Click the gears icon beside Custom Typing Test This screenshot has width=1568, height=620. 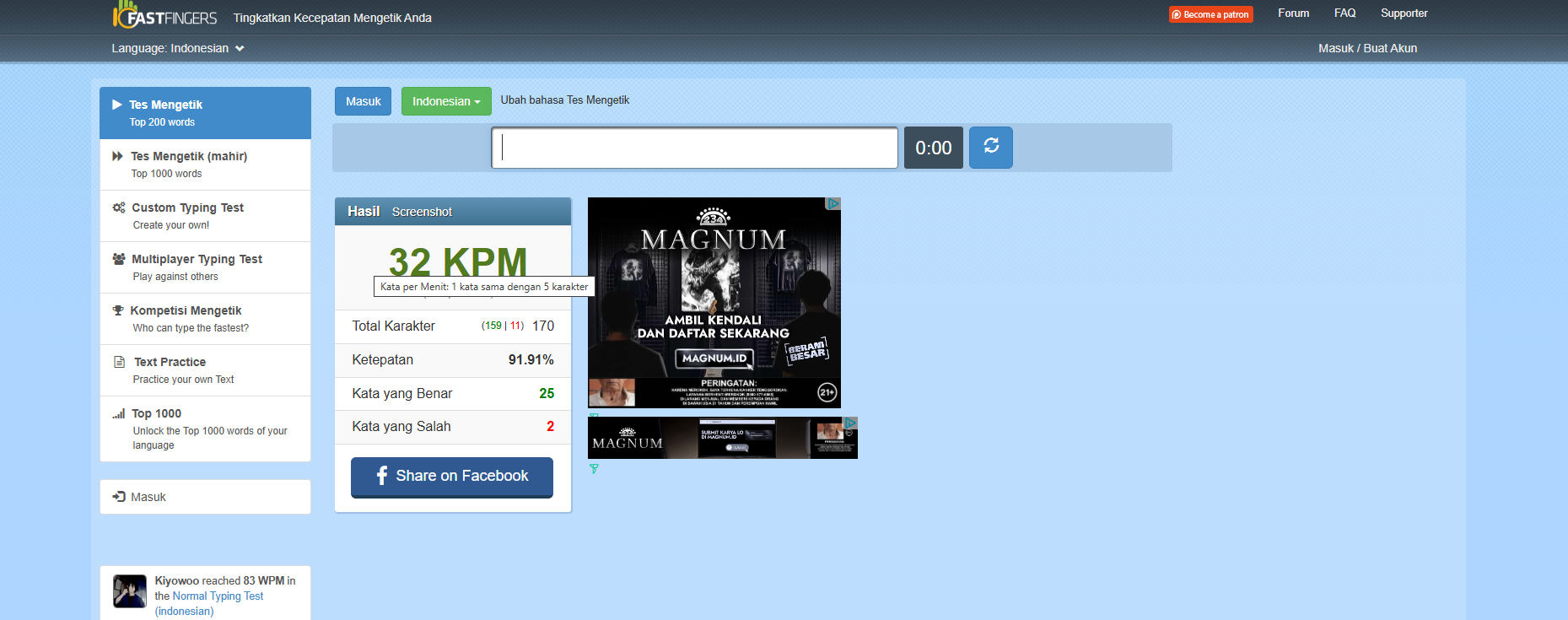(x=119, y=208)
